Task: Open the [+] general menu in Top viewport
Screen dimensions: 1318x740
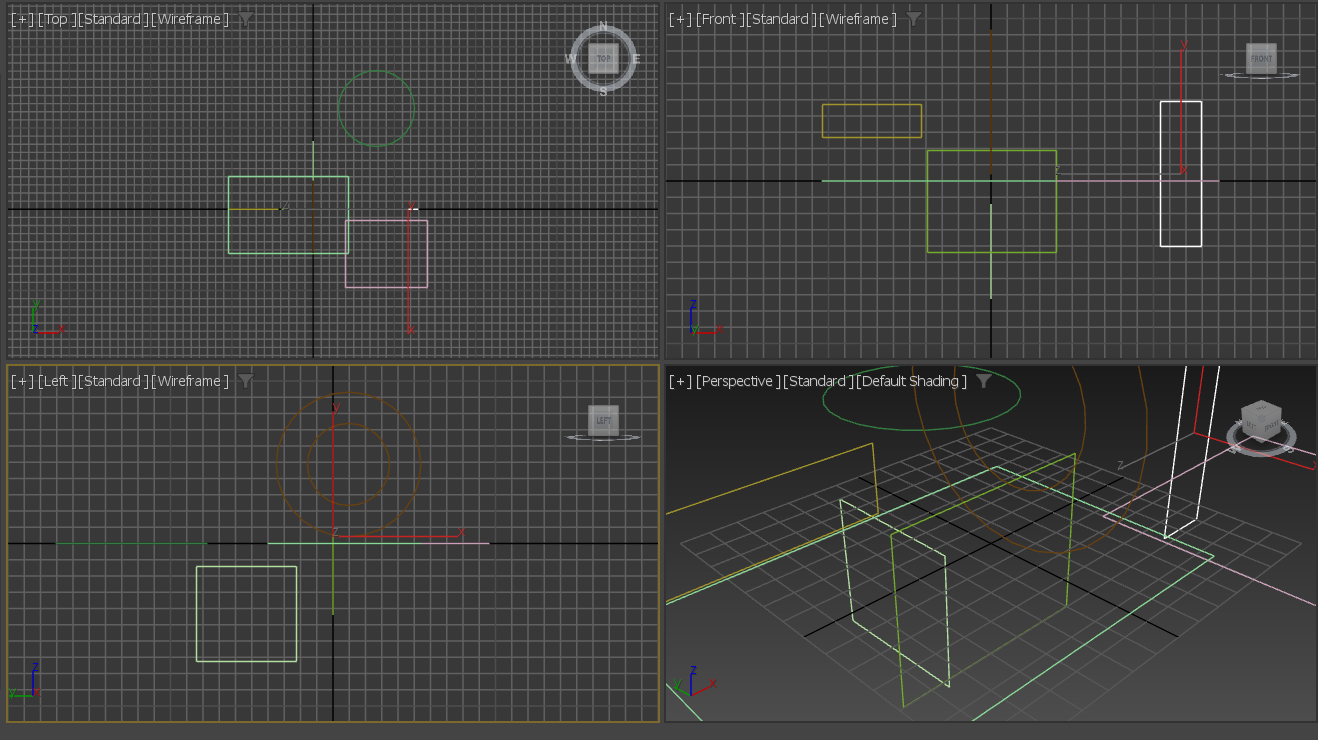Action: pos(22,19)
